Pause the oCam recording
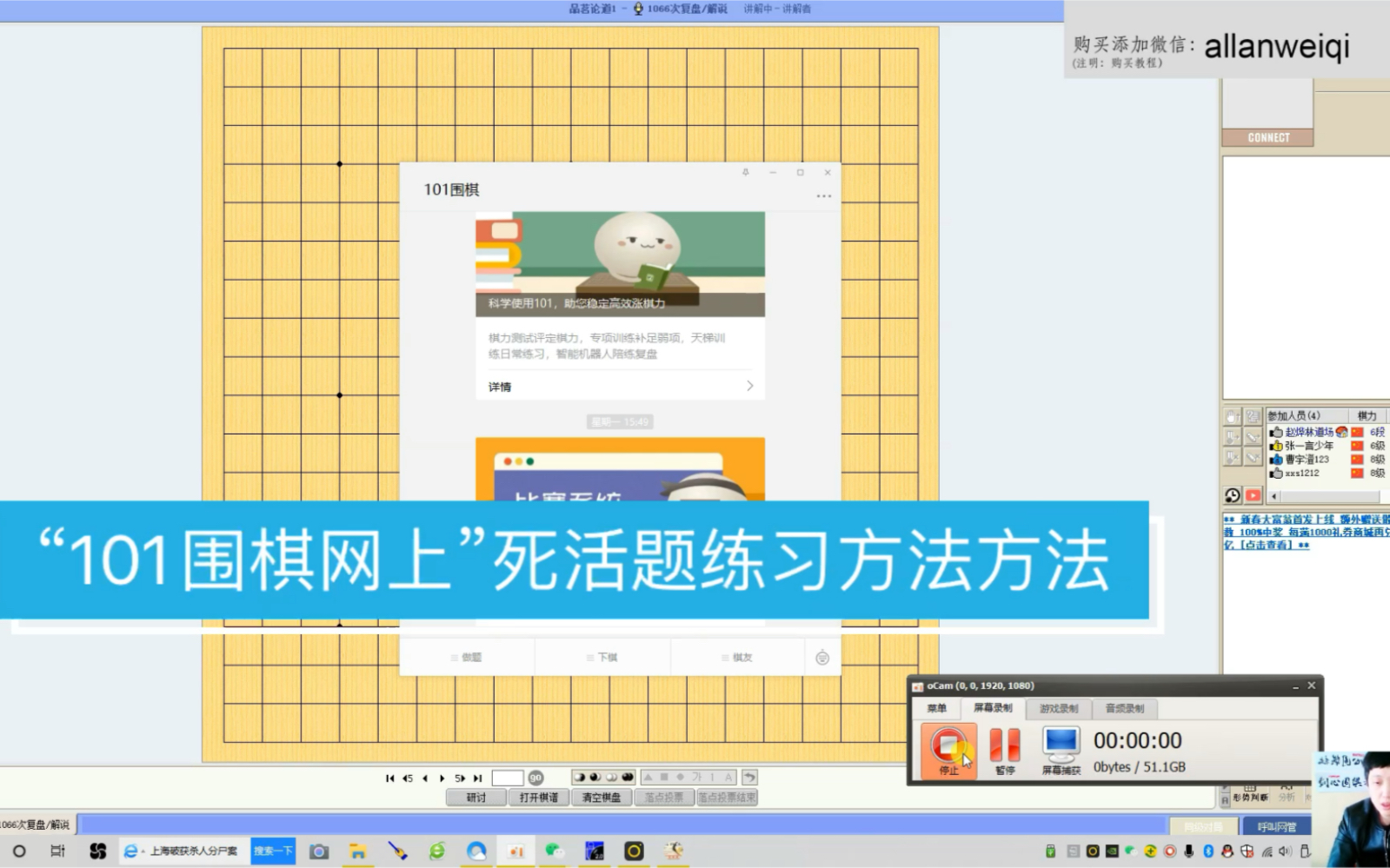 click(x=1004, y=749)
